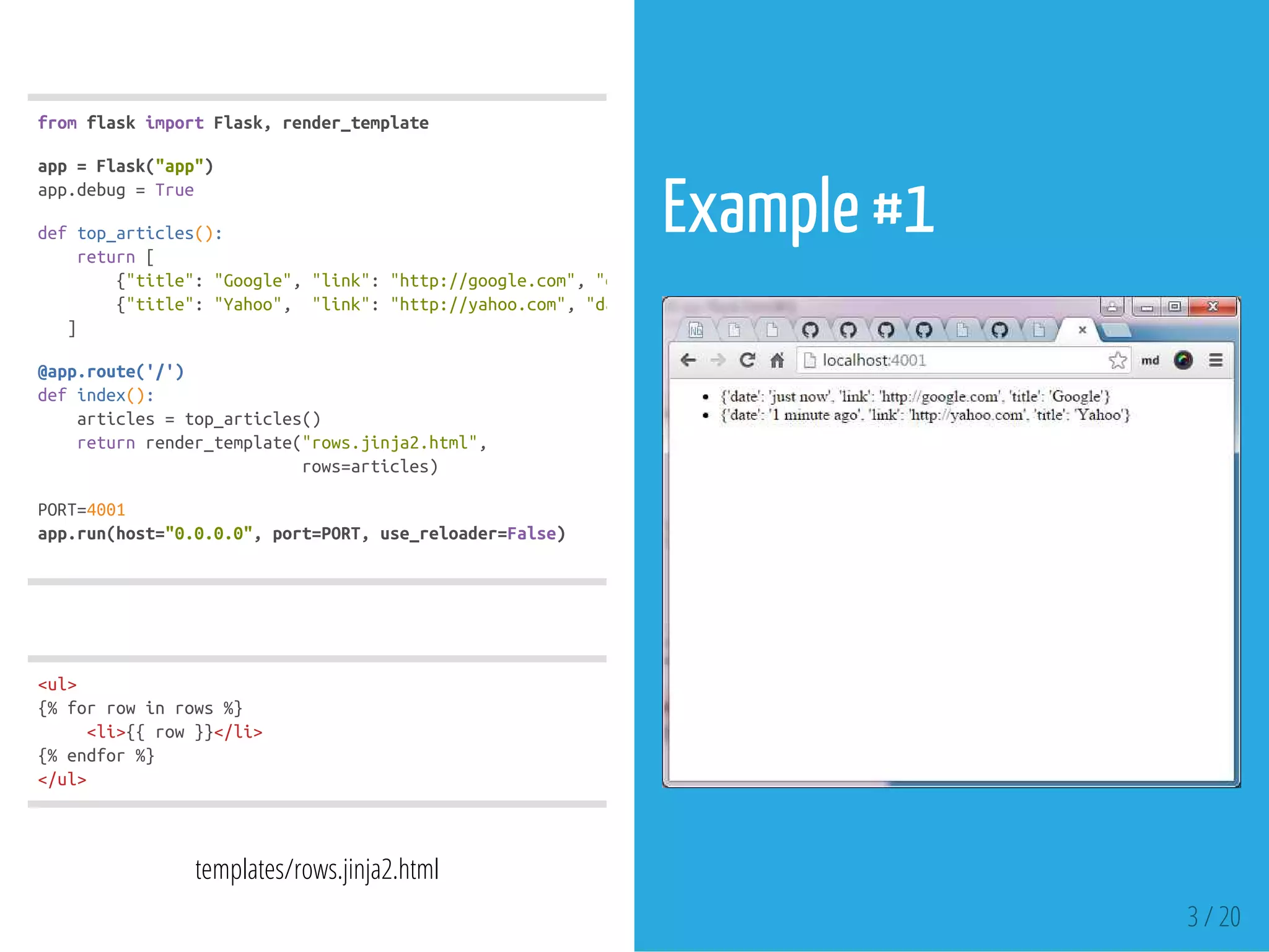Click the Google row in the page list
The width and height of the screenshot is (1269, 952).
tap(915, 396)
